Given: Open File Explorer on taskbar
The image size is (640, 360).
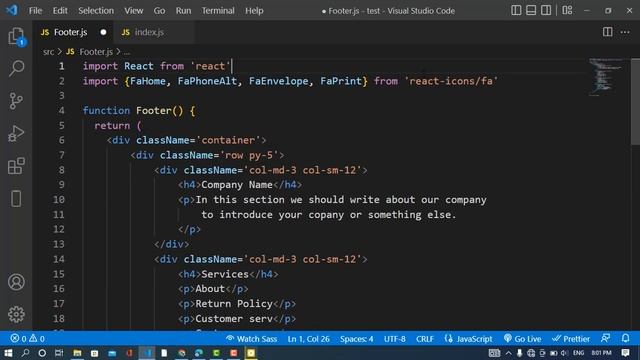Looking at the screenshot, I should tap(77, 353).
